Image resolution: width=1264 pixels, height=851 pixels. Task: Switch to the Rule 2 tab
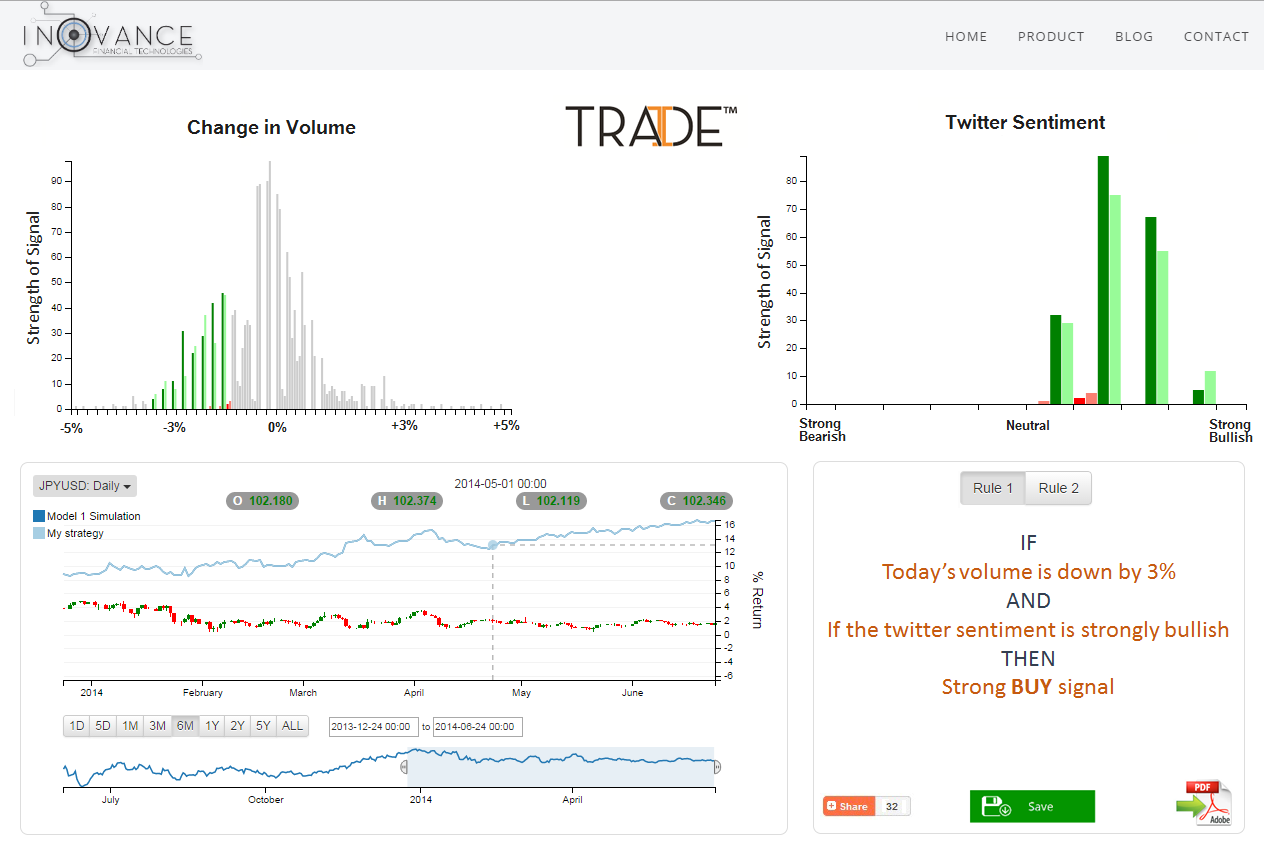(1058, 488)
